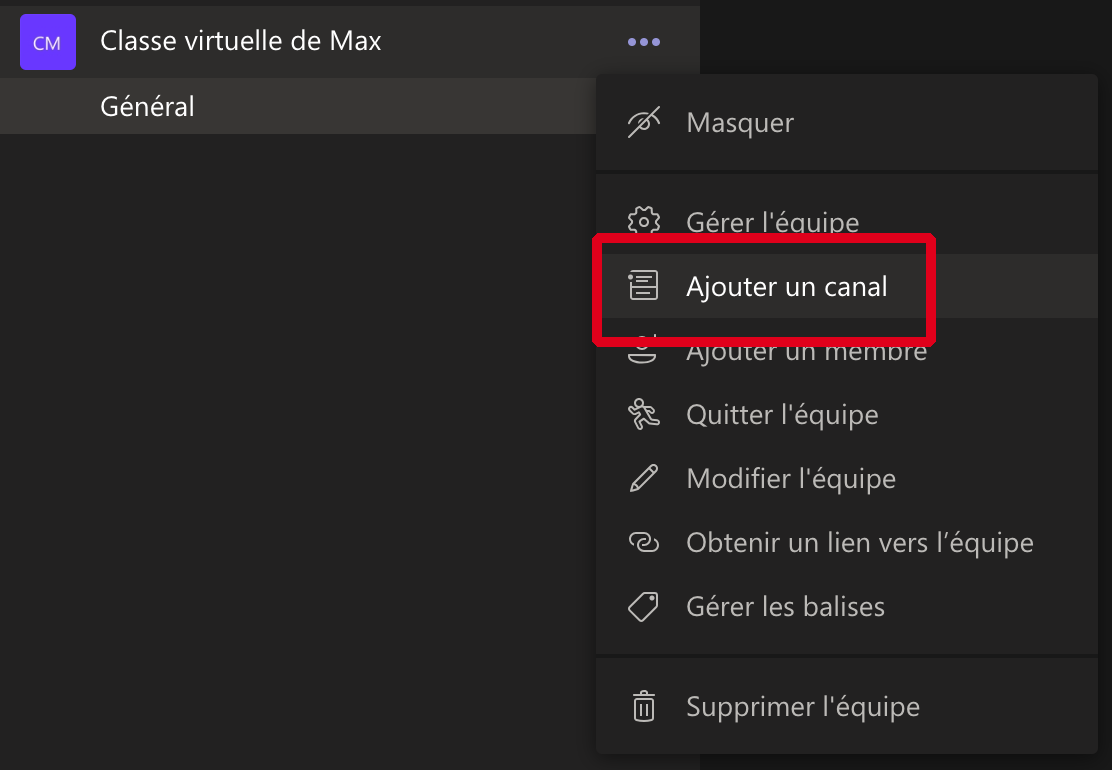Choose Modifier l'équipe

[x=847, y=479]
